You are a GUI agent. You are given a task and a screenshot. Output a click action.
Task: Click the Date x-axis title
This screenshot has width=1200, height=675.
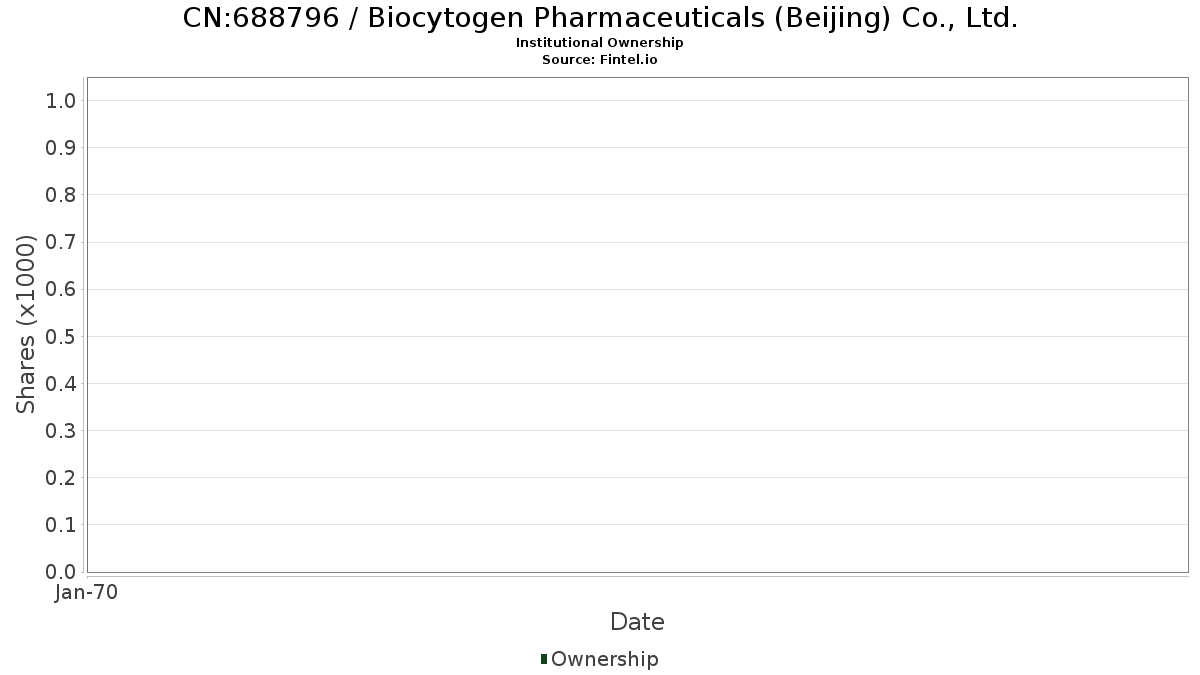pos(637,622)
